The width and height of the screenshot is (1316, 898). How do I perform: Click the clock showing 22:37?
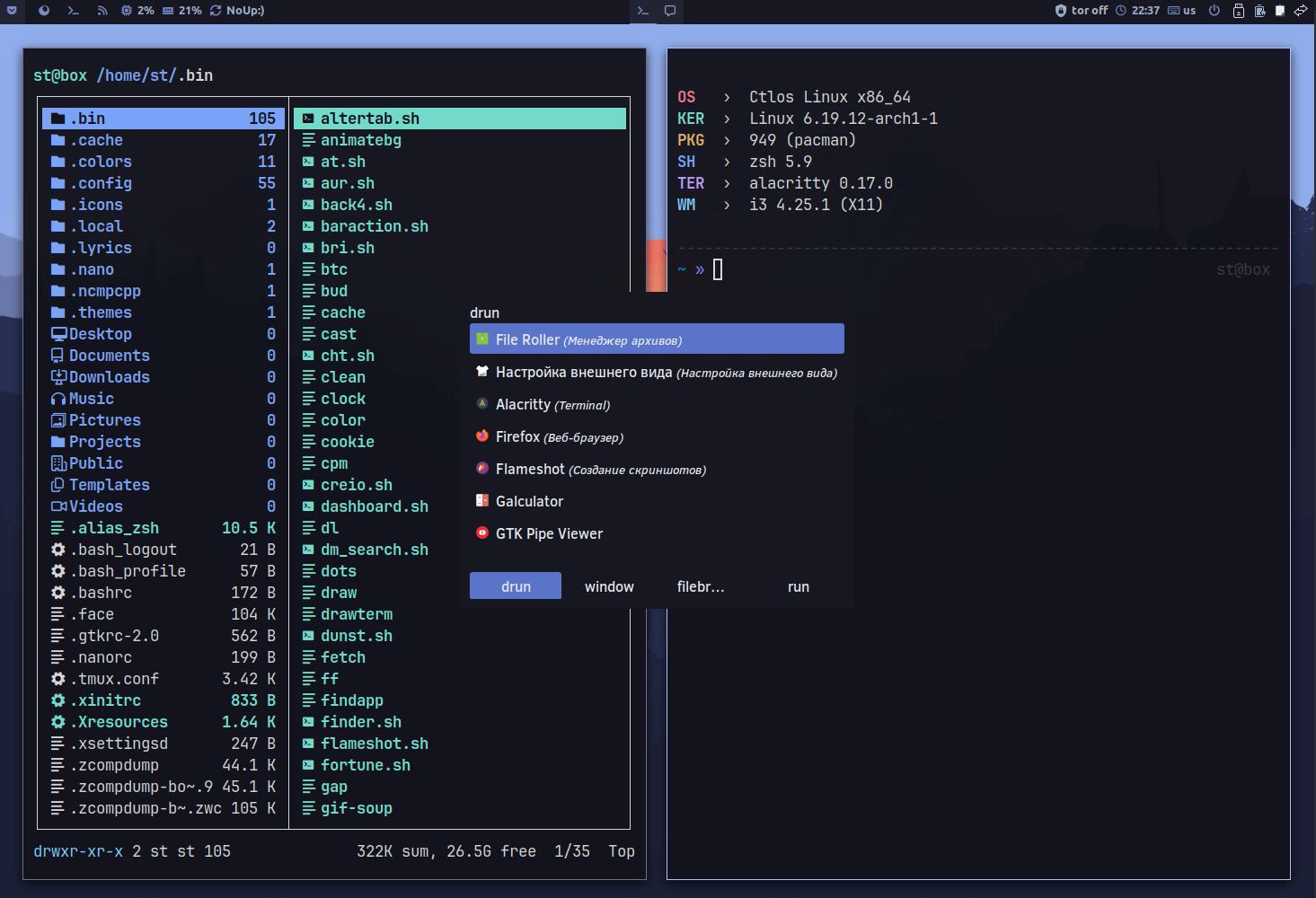[1137, 11]
